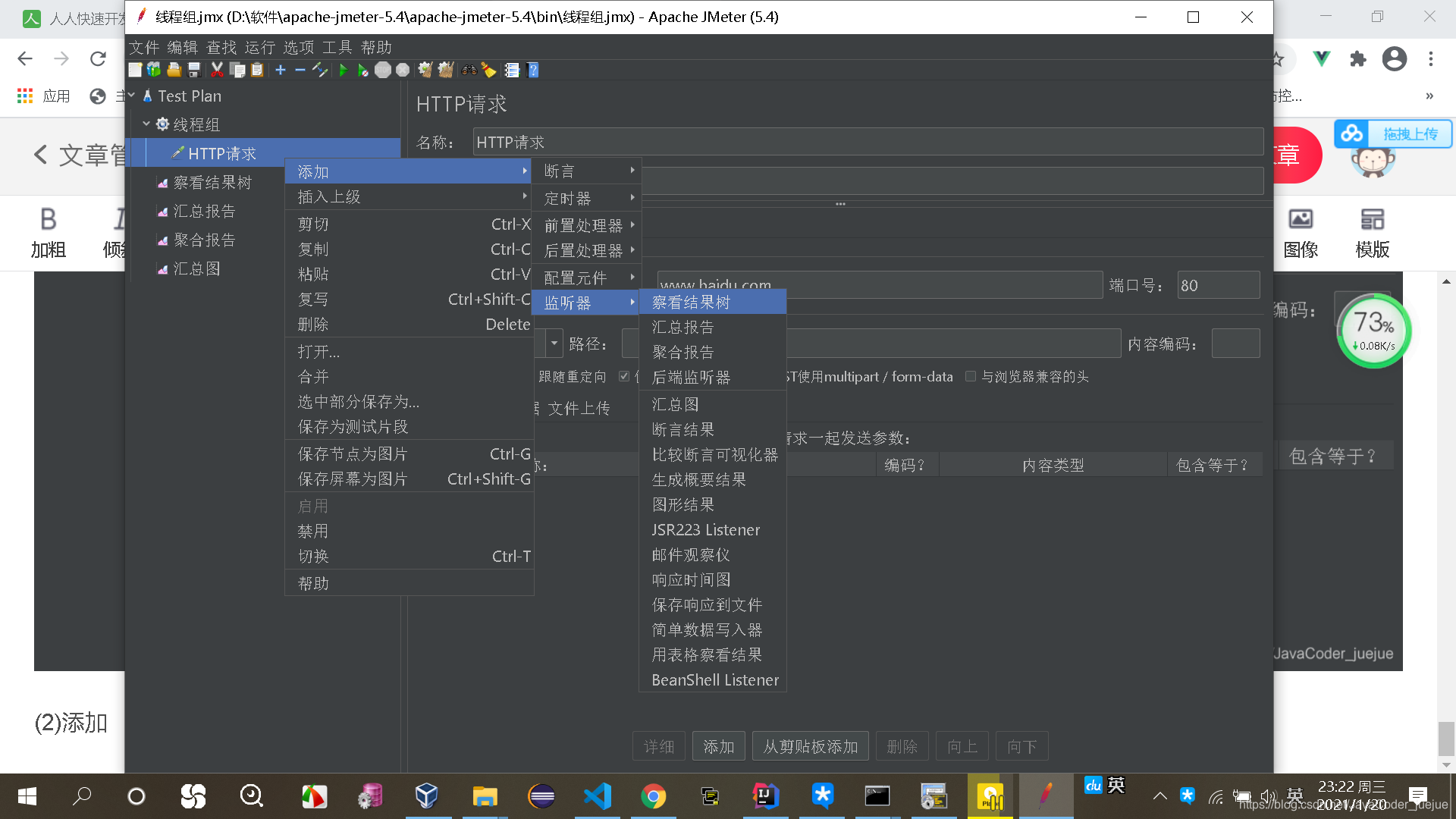Click the Save test plan toolbar icon
Viewport: 1456px width, 819px height.
194,70
